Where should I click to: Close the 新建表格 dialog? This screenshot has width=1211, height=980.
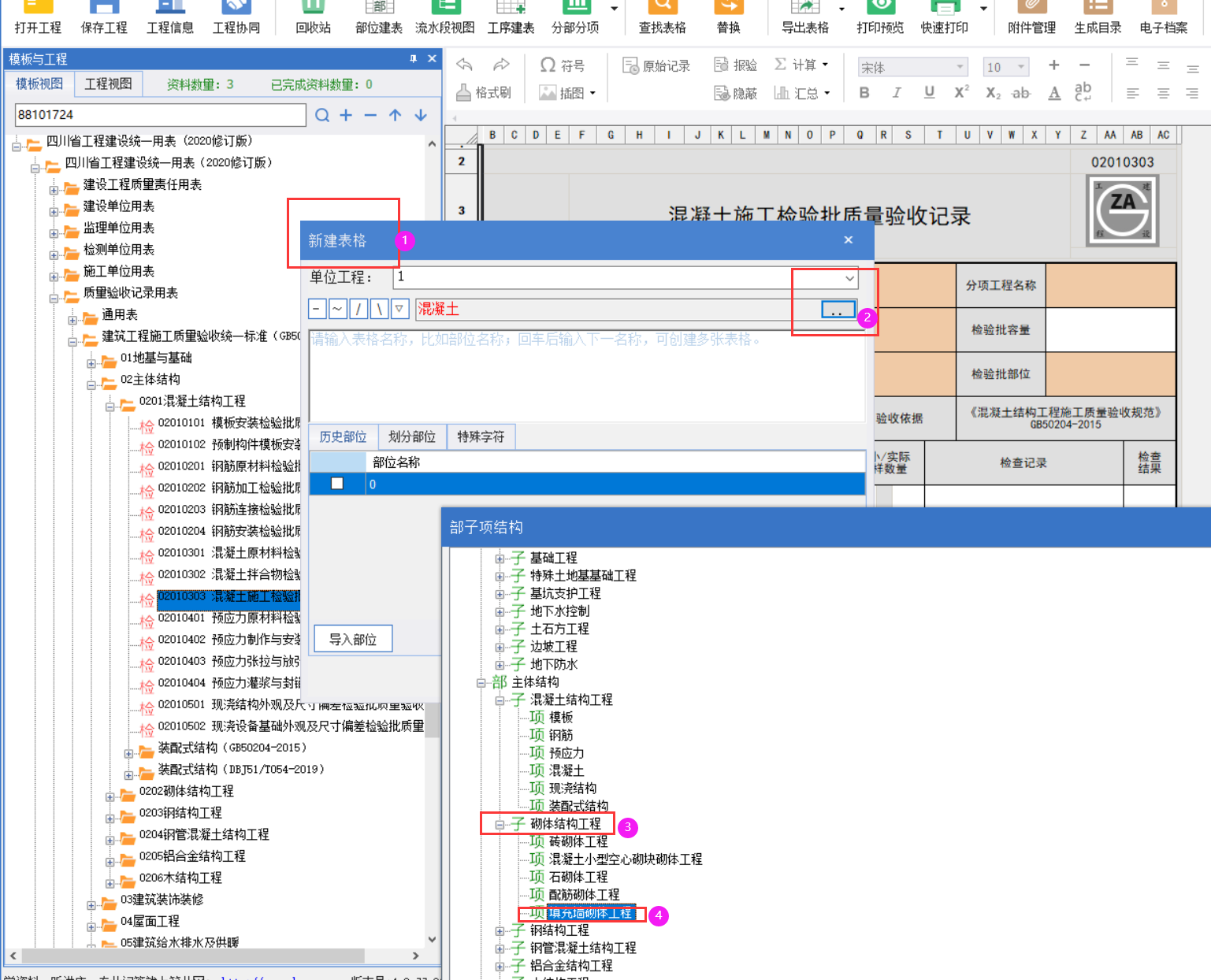tap(849, 239)
